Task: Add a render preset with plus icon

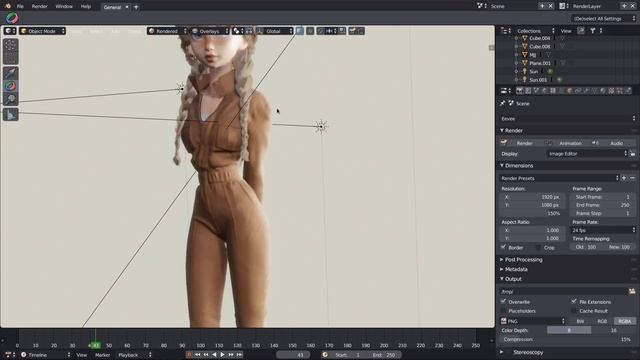Action: coord(624,178)
